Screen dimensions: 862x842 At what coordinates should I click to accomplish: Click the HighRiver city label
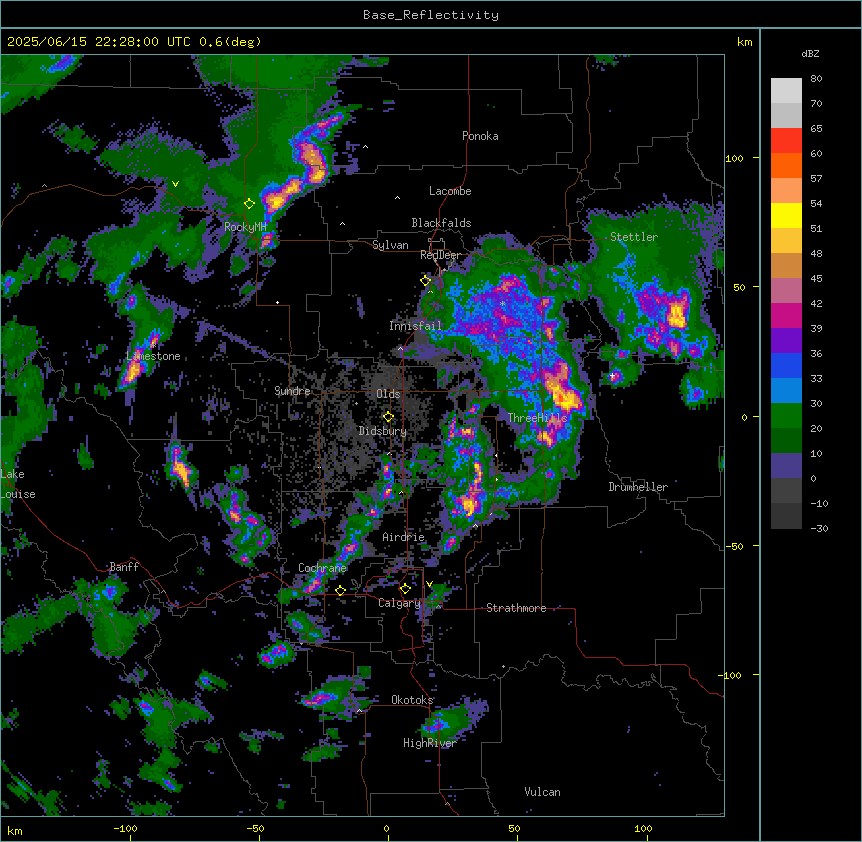[430, 743]
